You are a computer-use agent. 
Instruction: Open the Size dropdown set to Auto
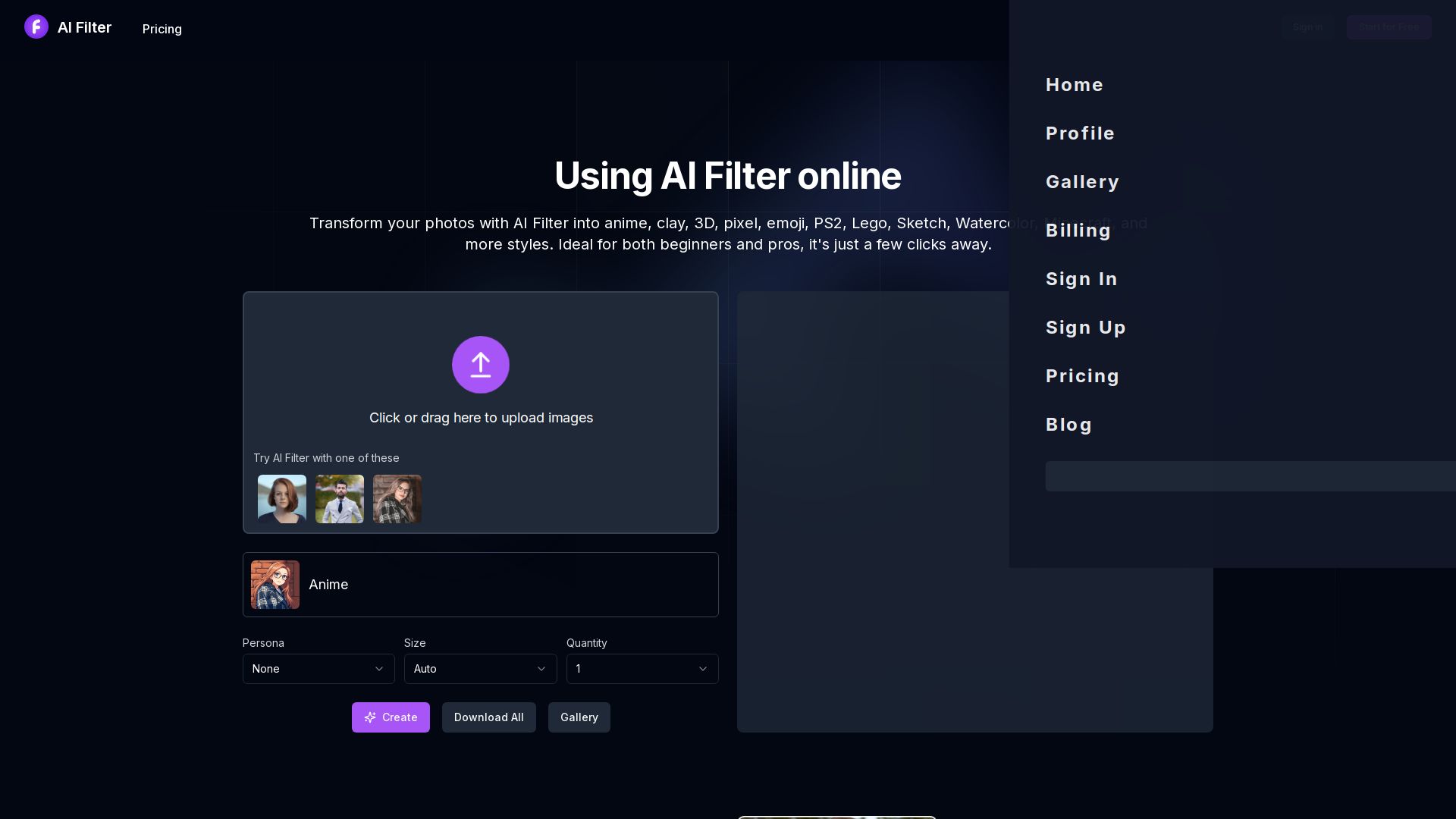[480, 669]
